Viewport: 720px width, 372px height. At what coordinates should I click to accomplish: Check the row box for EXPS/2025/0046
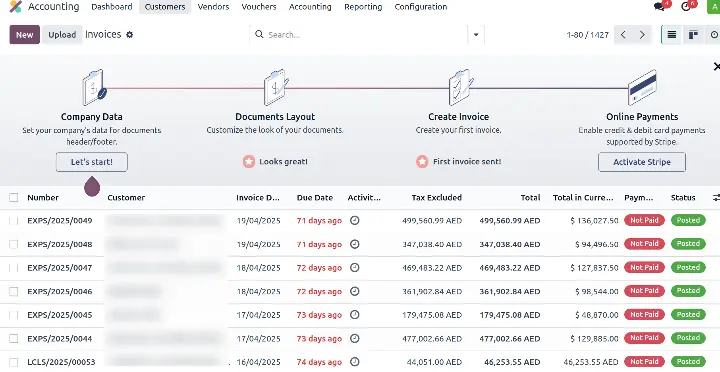click(14, 291)
